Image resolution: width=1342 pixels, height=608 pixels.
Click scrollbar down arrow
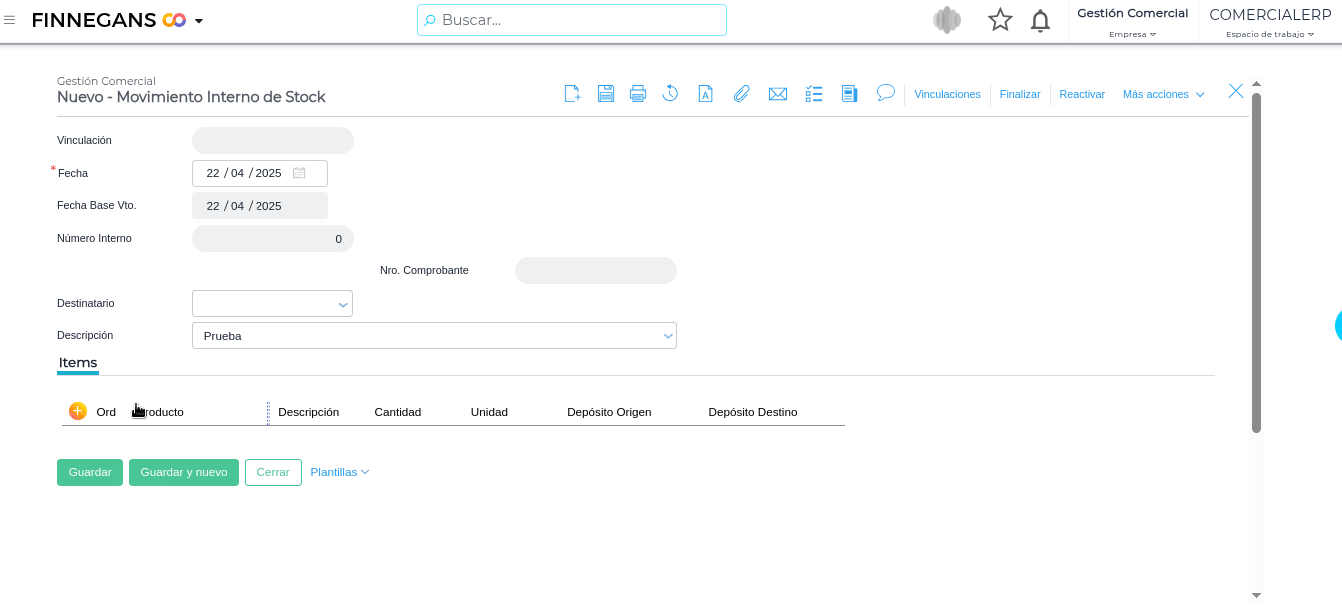click(1256, 595)
